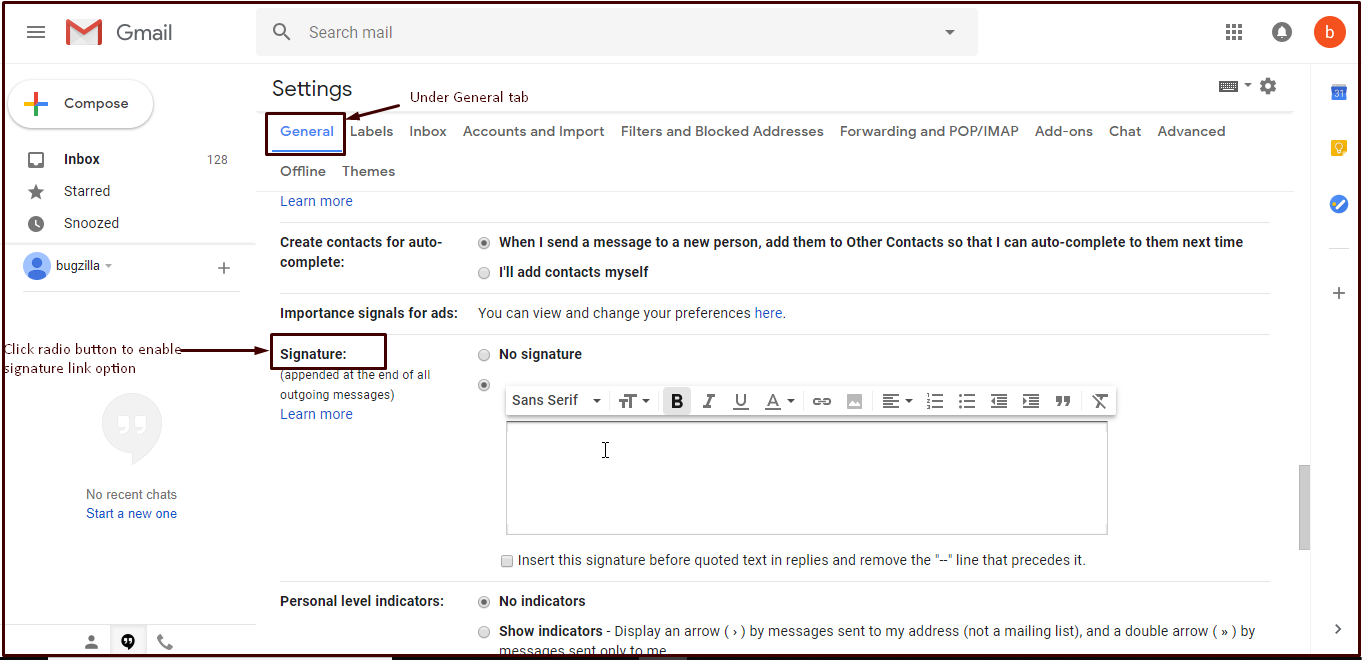This screenshot has width=1362, height=660.
Task: Open the text size dropdown
Action: pos(634,401)
